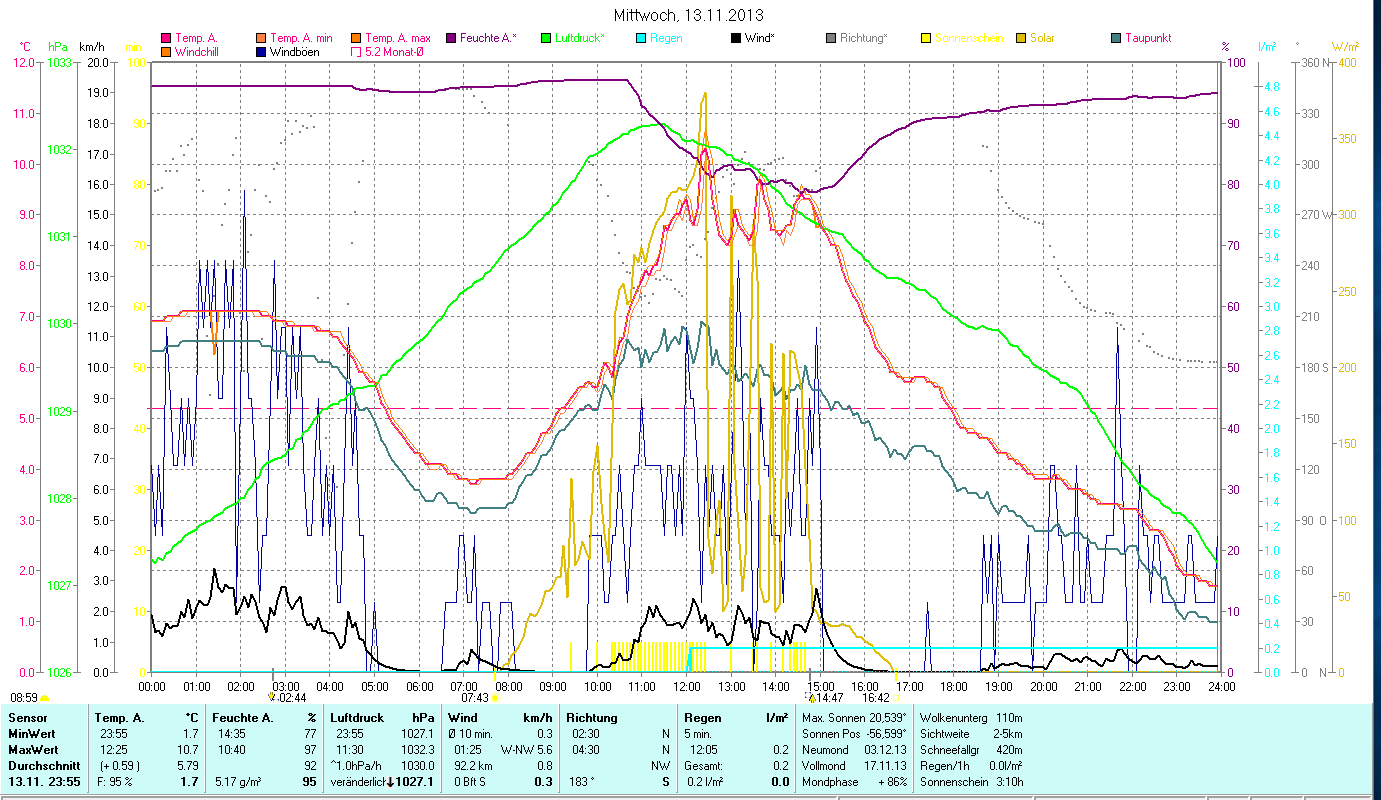
Task: Click the gold Solar legend swatch
Action: coord(1021,38)
